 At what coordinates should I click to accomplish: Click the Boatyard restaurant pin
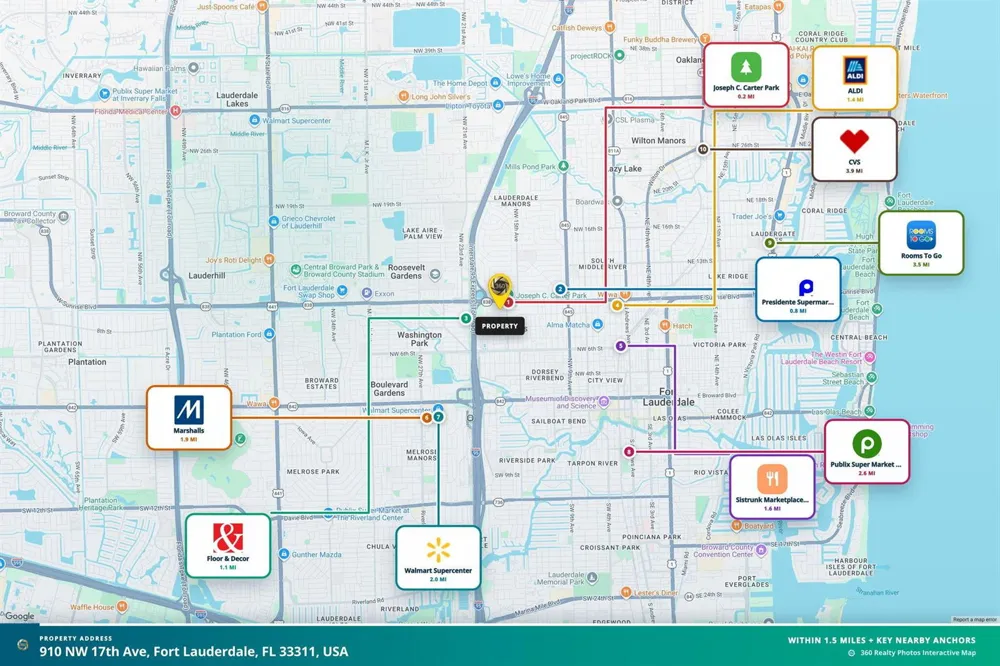(737, 526)
